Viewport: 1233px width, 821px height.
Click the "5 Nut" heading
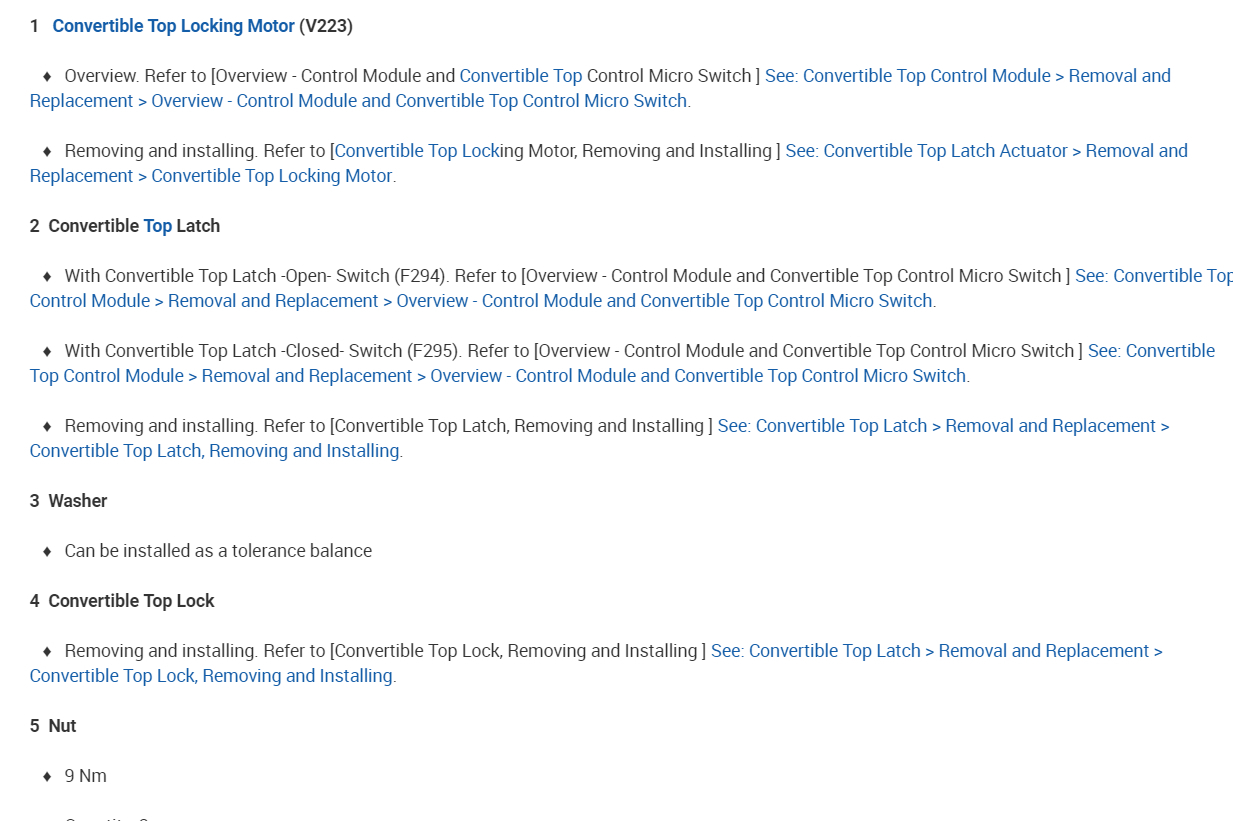click(x=53, y=726)
